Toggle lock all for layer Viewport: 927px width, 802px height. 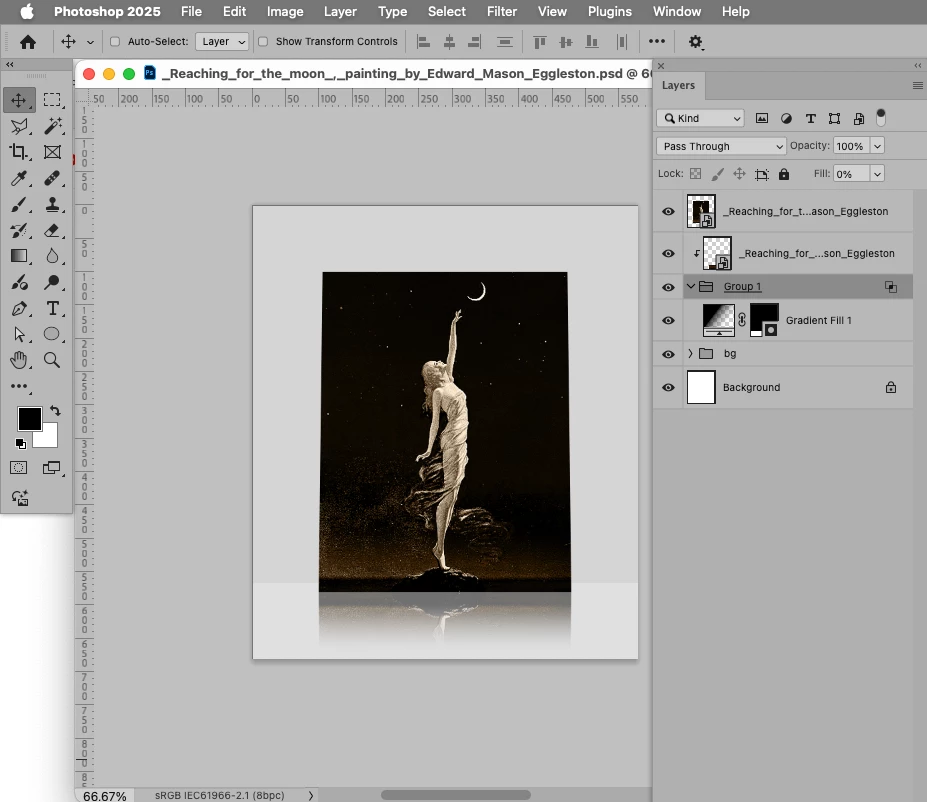click(784, 174)
